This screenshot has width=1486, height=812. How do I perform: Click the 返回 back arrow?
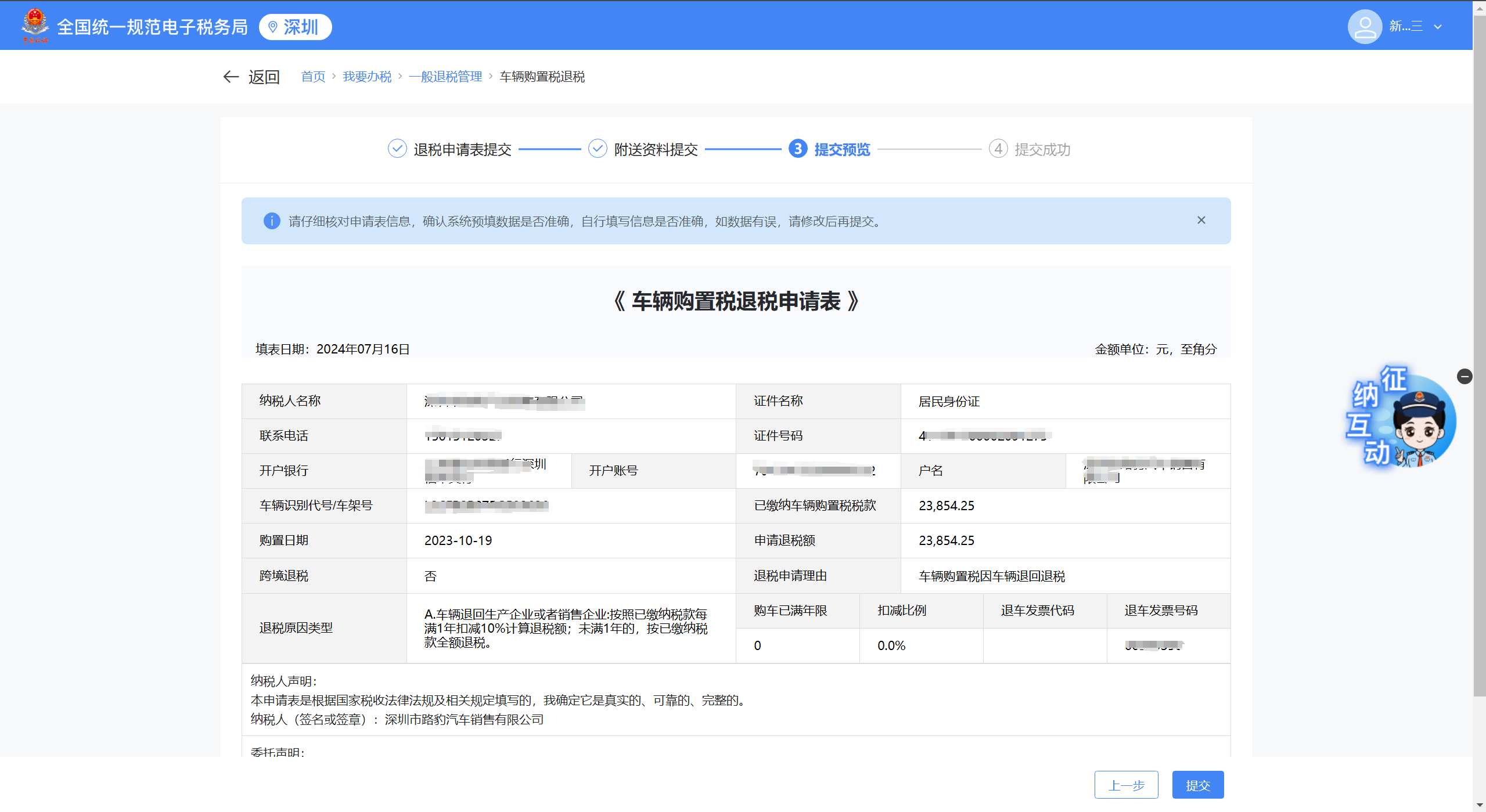231,77
